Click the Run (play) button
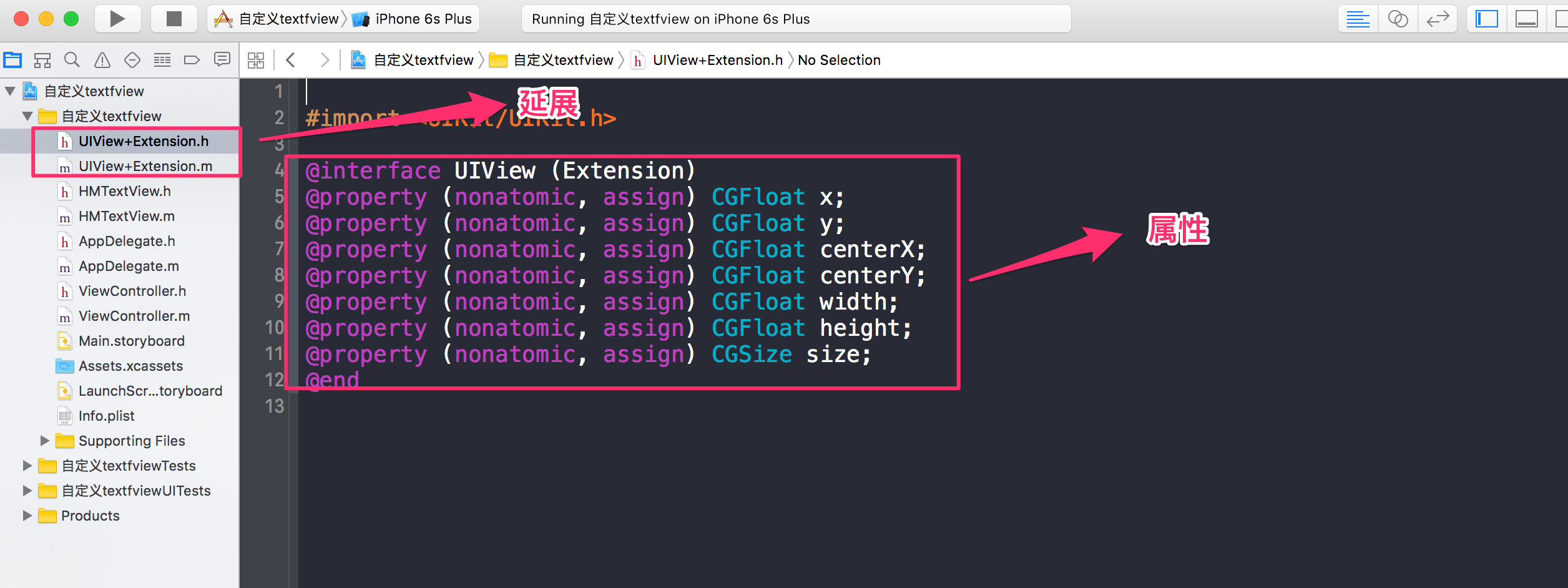The image size is (1568, 588). [x=117, y=19]
